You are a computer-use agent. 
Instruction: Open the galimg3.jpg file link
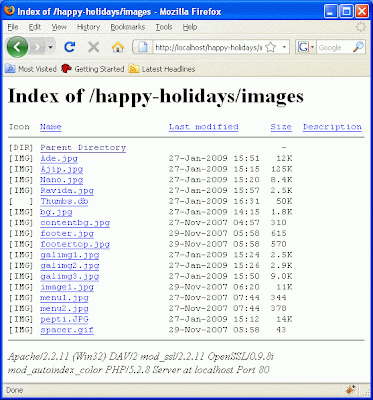click(x=70, y=277)
